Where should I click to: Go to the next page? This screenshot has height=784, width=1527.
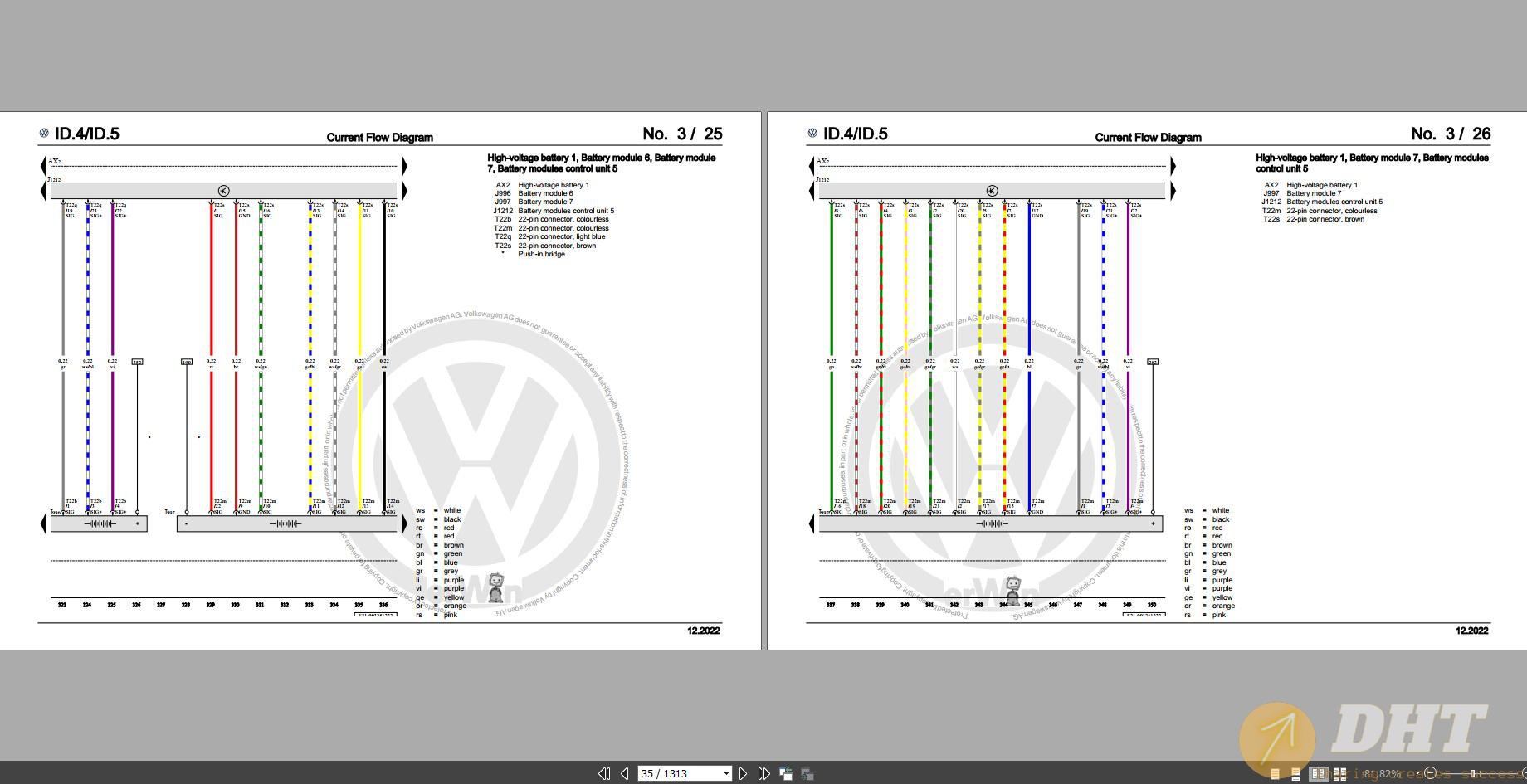[743, 773]
